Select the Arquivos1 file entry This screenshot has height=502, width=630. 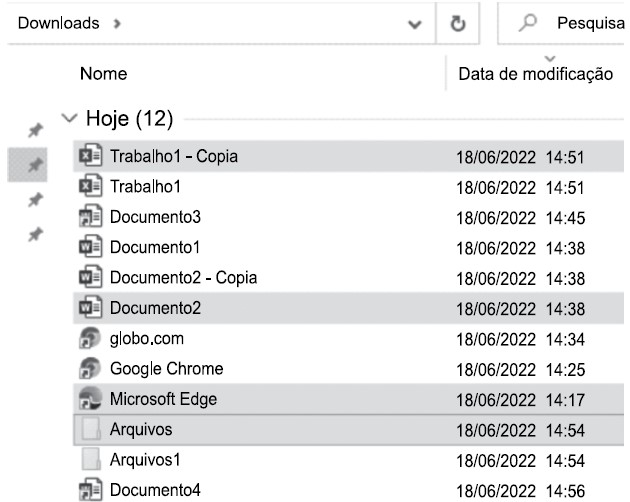(141, 460)
